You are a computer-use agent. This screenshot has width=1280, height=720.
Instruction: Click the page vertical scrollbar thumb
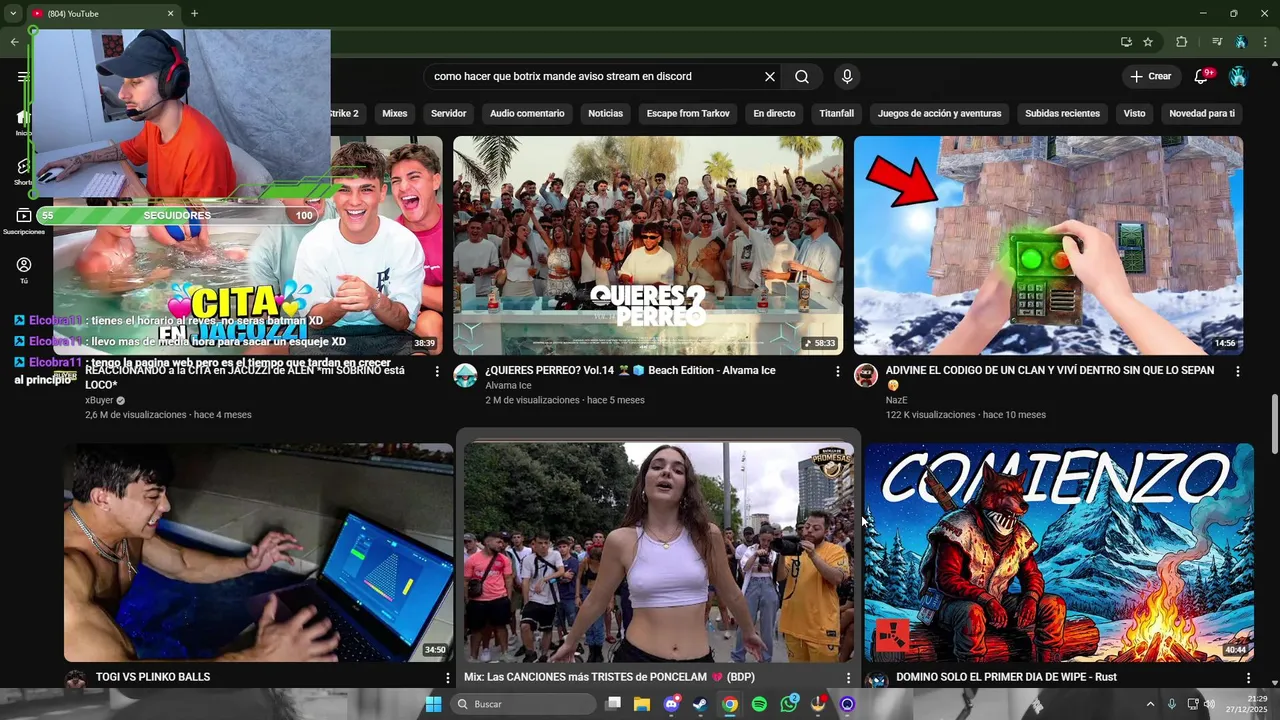point(1274,424)
